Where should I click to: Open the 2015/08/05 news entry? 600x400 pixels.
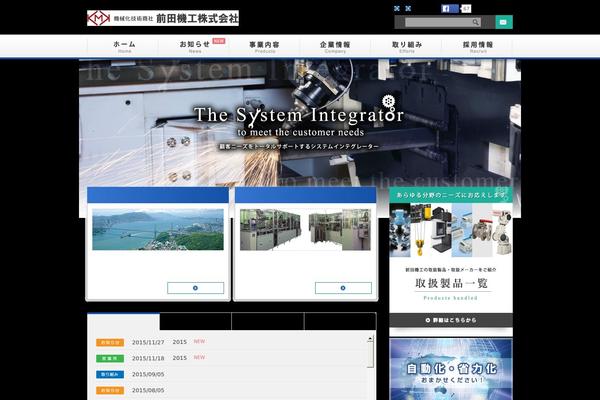tap(230, 390)
